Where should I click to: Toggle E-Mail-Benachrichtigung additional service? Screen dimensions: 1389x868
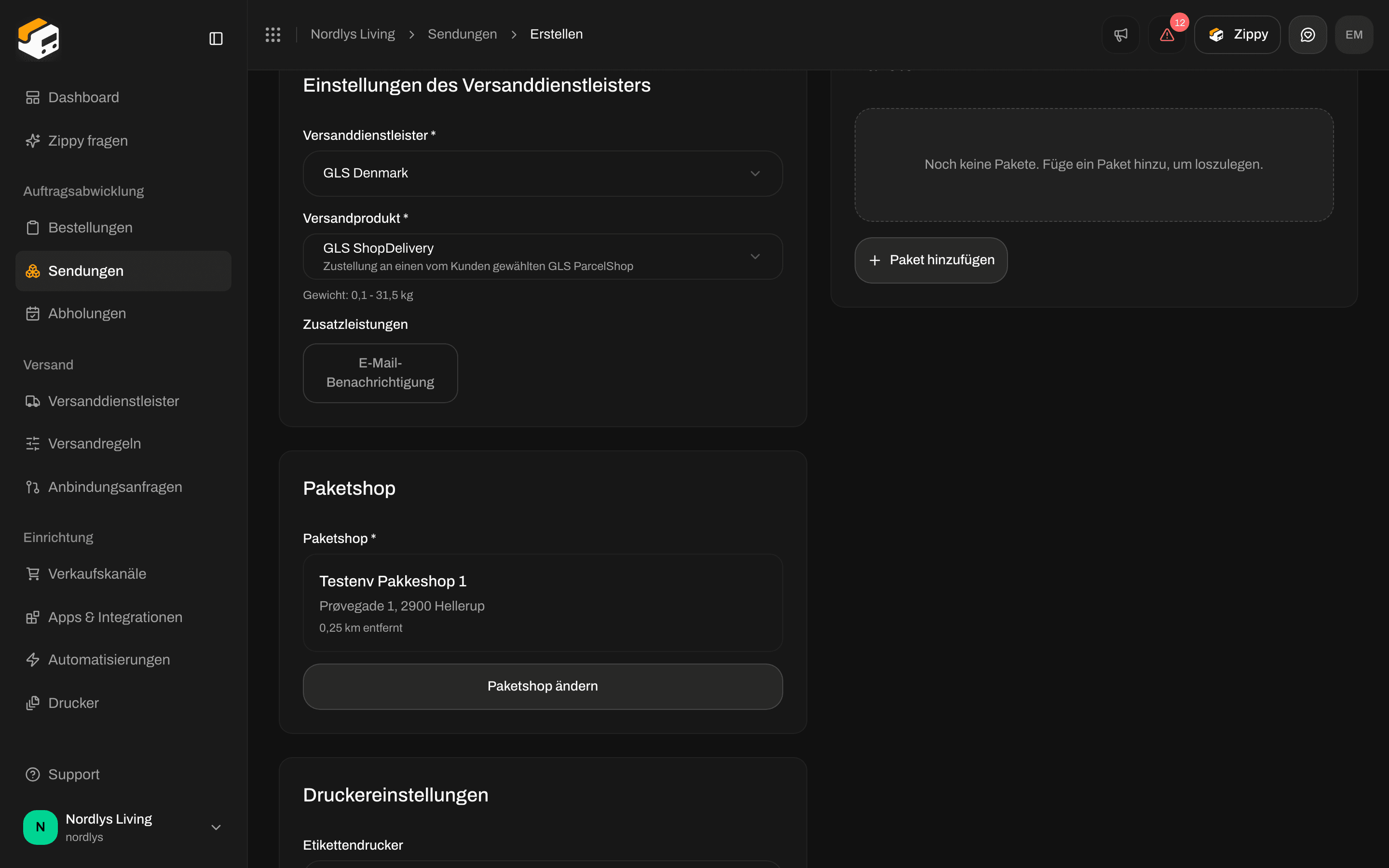[x=380, y=373]
